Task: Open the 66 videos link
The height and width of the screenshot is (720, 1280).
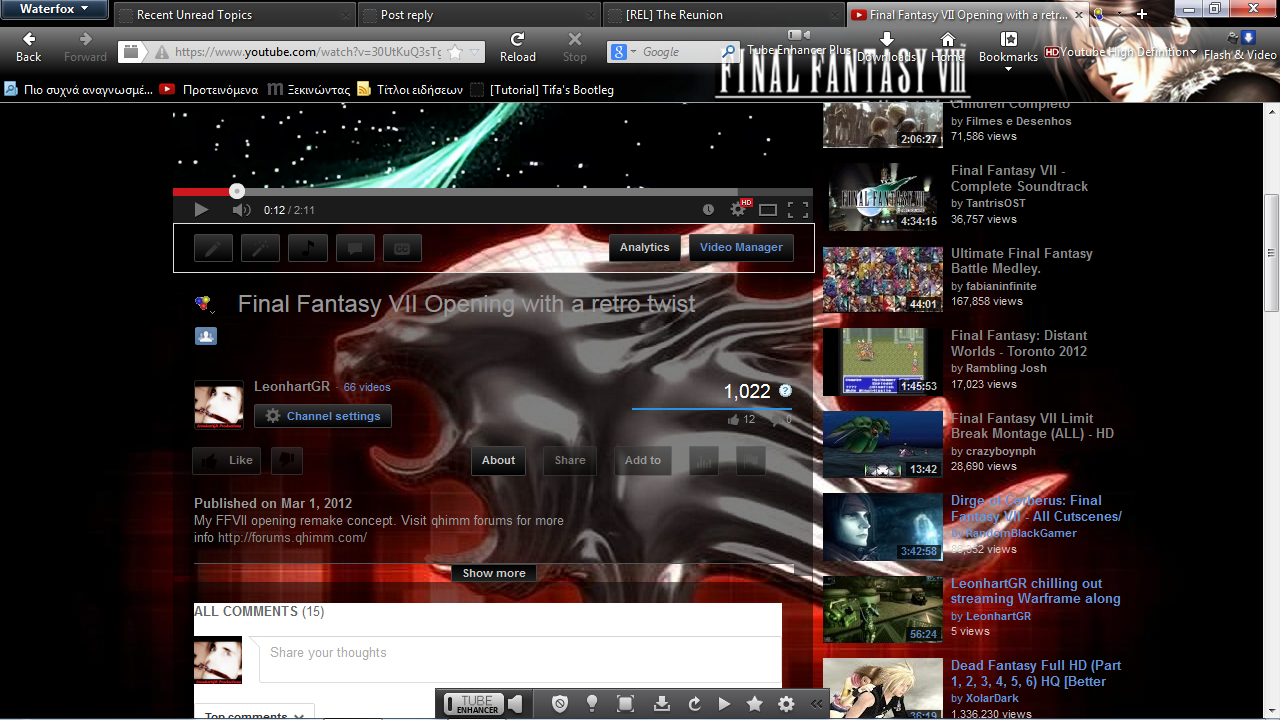Action: 367,387
